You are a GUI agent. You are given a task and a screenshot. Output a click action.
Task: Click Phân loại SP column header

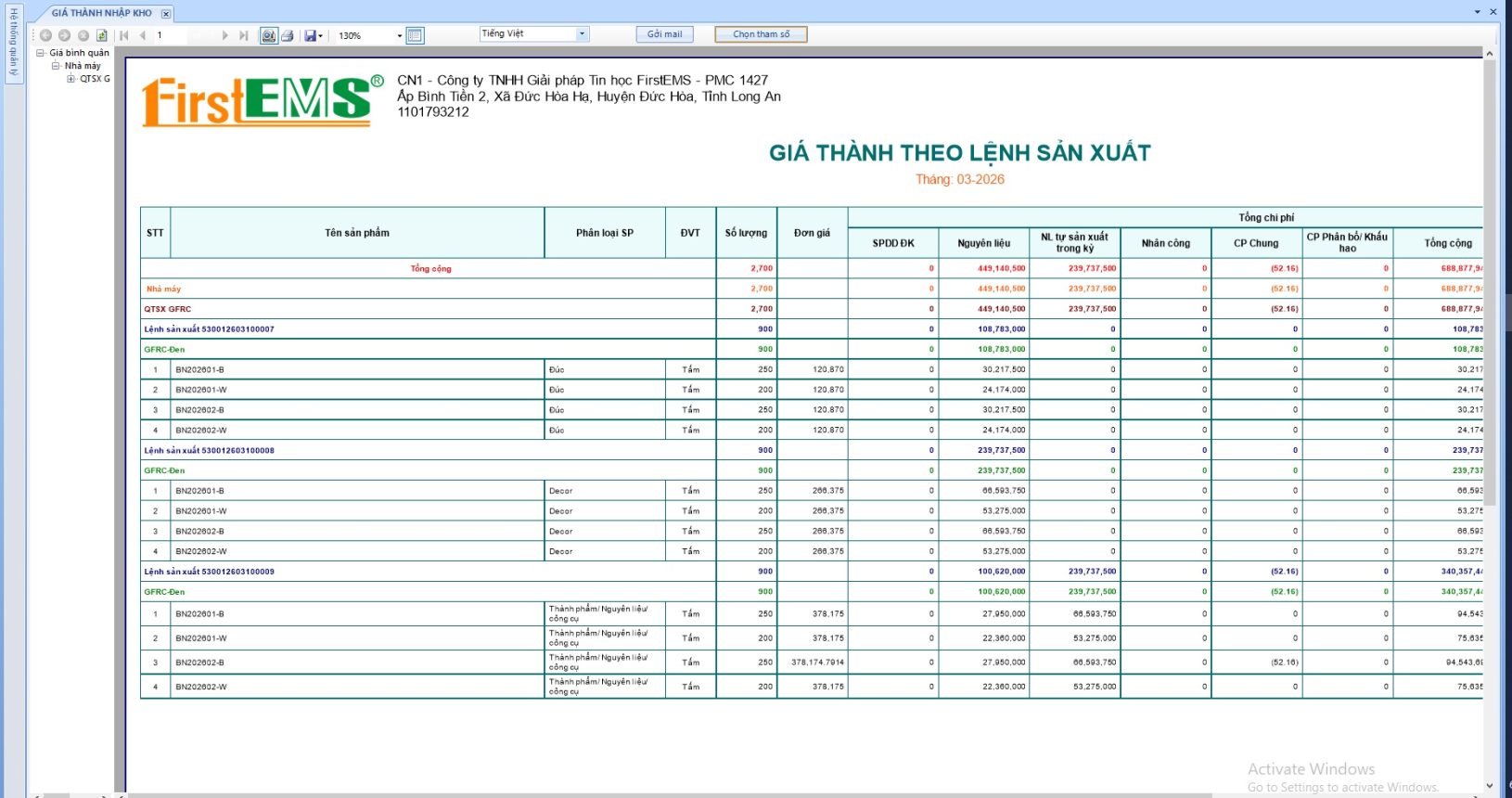coord(605,233)
